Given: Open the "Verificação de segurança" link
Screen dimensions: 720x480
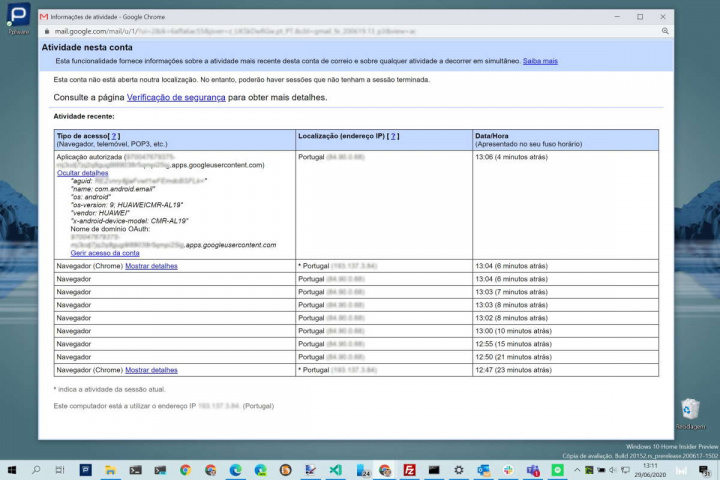Looking at the screenshot, I should 176,97.
